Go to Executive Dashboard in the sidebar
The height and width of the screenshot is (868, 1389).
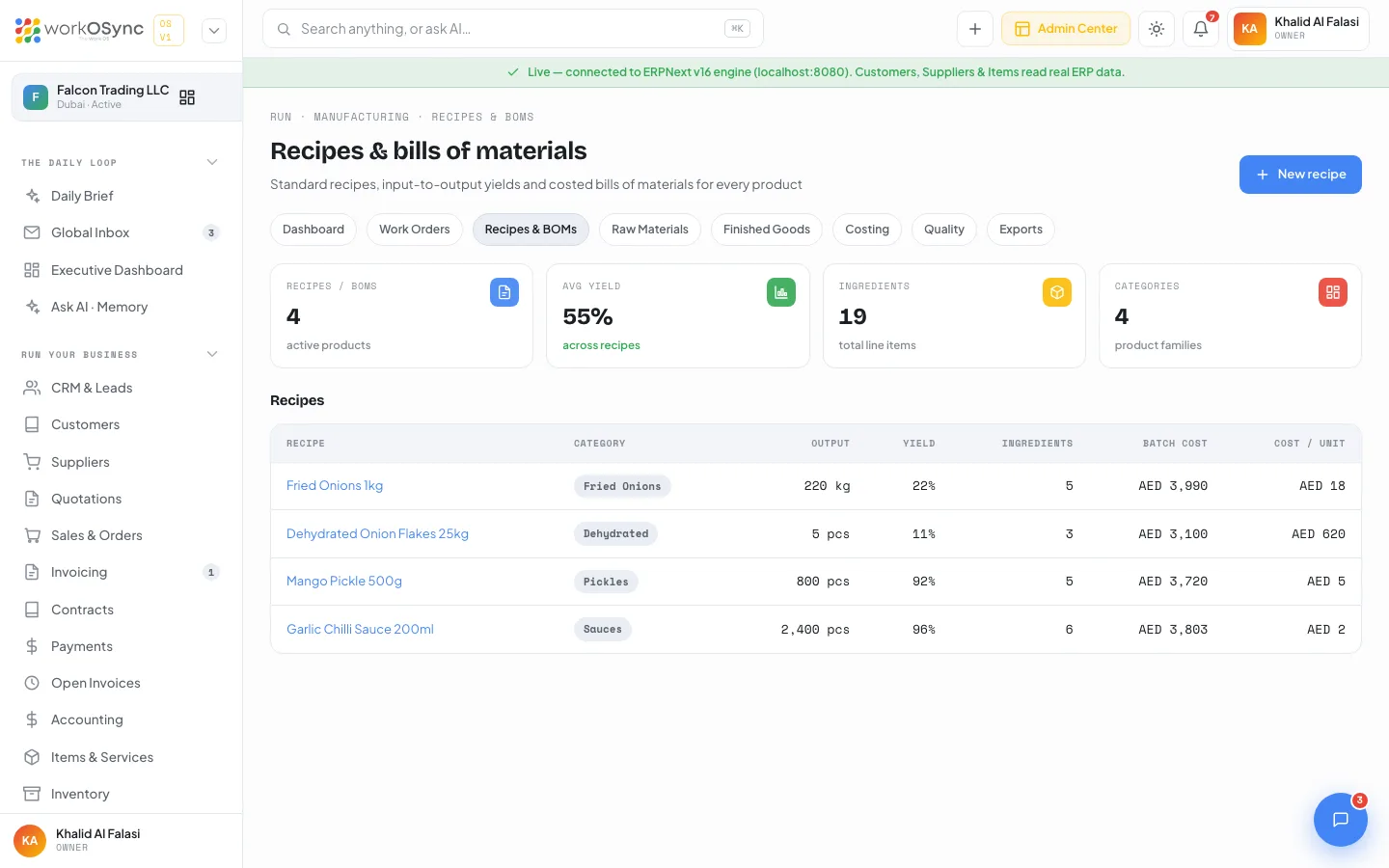click(121, 270)
